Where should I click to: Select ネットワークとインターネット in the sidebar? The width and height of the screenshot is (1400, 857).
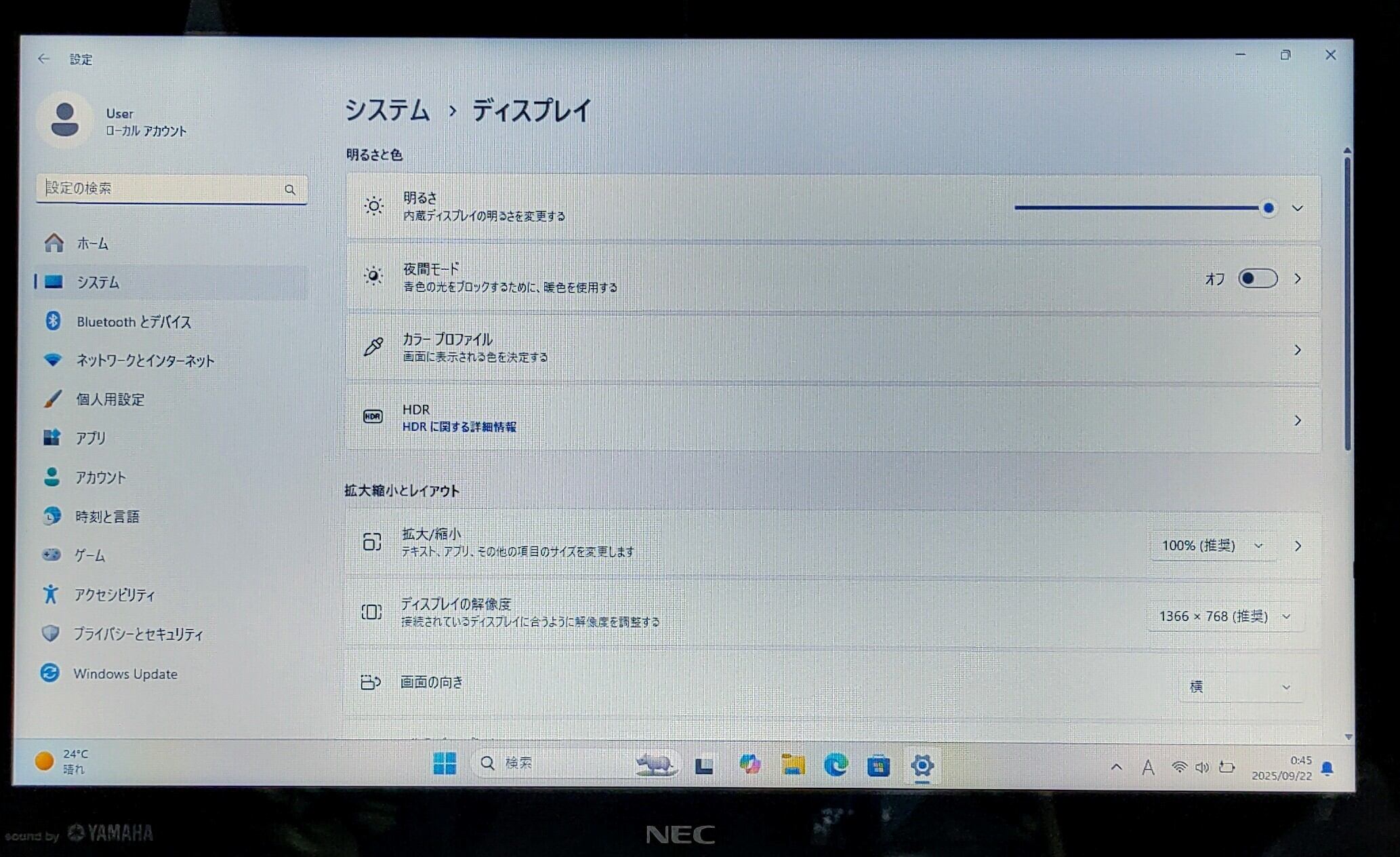click(x=145, y=361)
